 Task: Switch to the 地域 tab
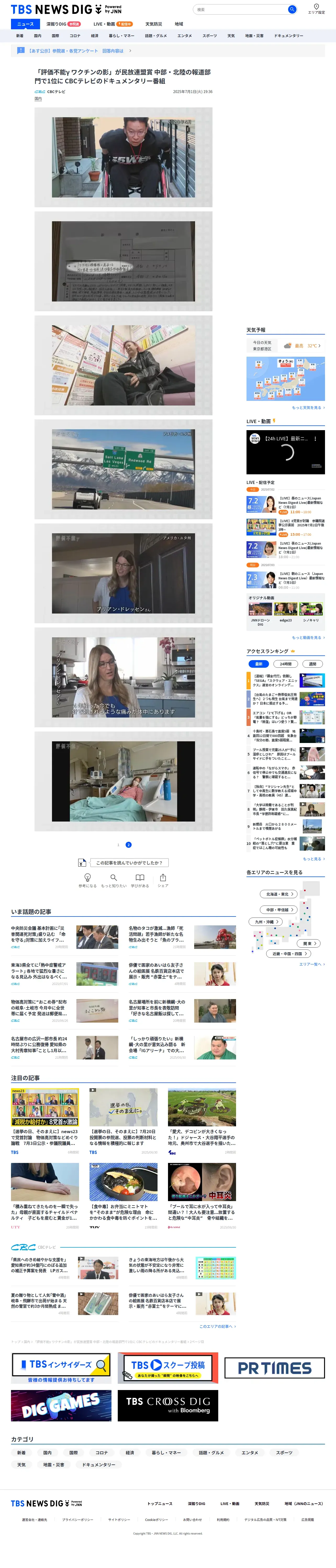click(179, 24)
